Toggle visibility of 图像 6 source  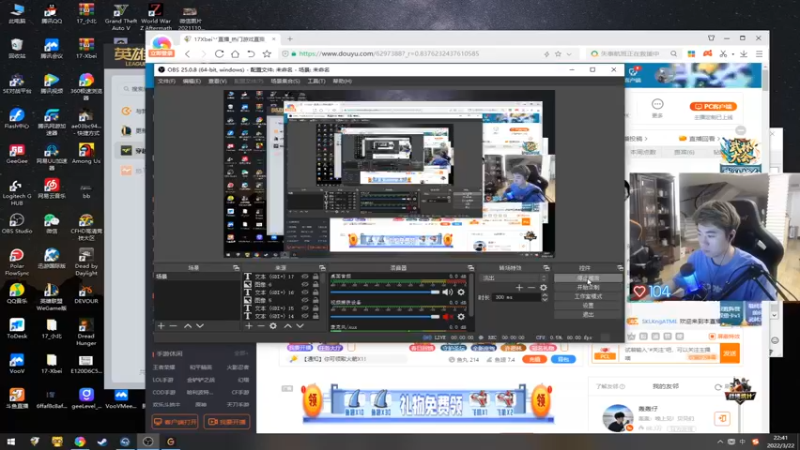[x=305, y=285]
